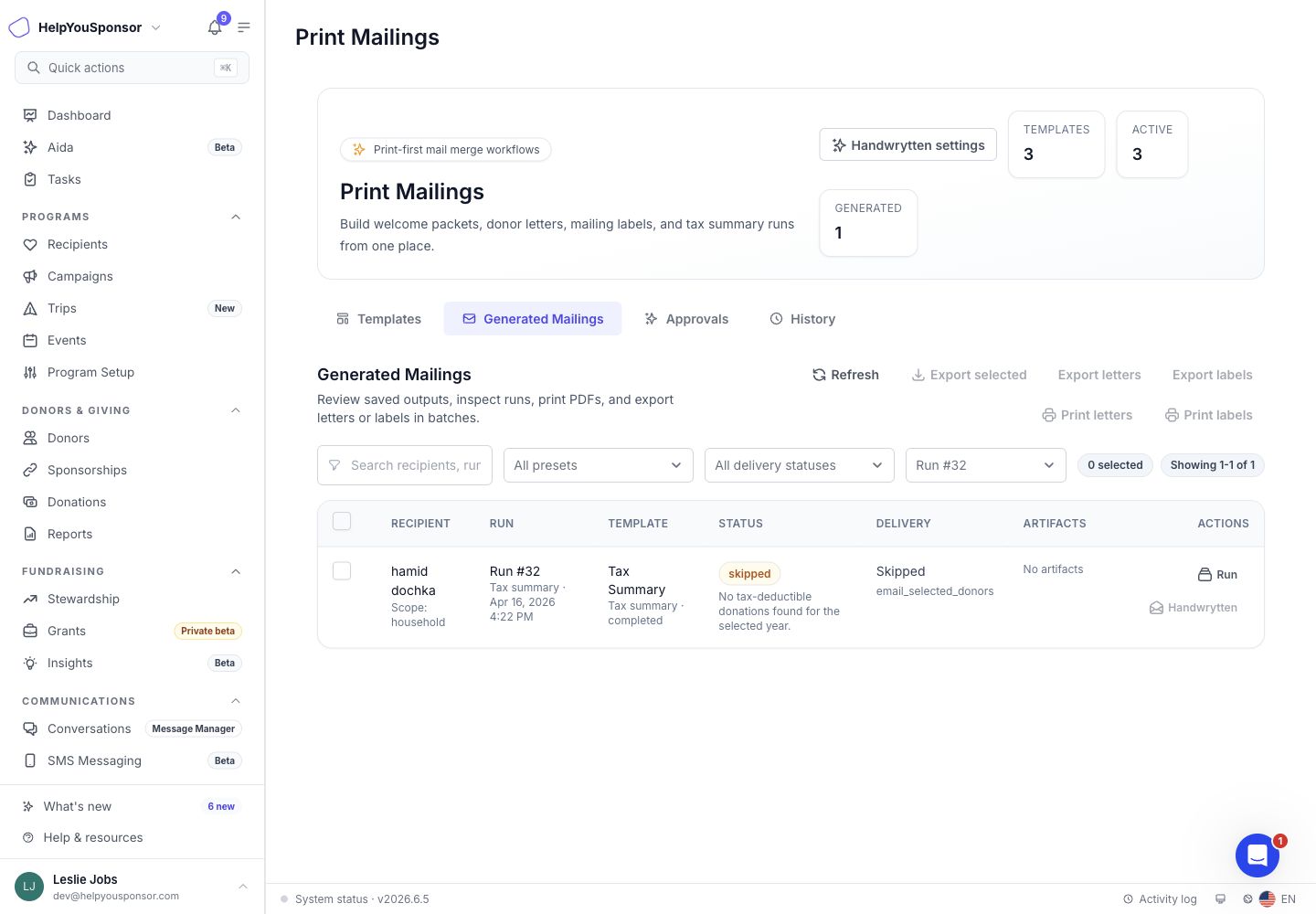Open Campaigns page

coord(132,276)
